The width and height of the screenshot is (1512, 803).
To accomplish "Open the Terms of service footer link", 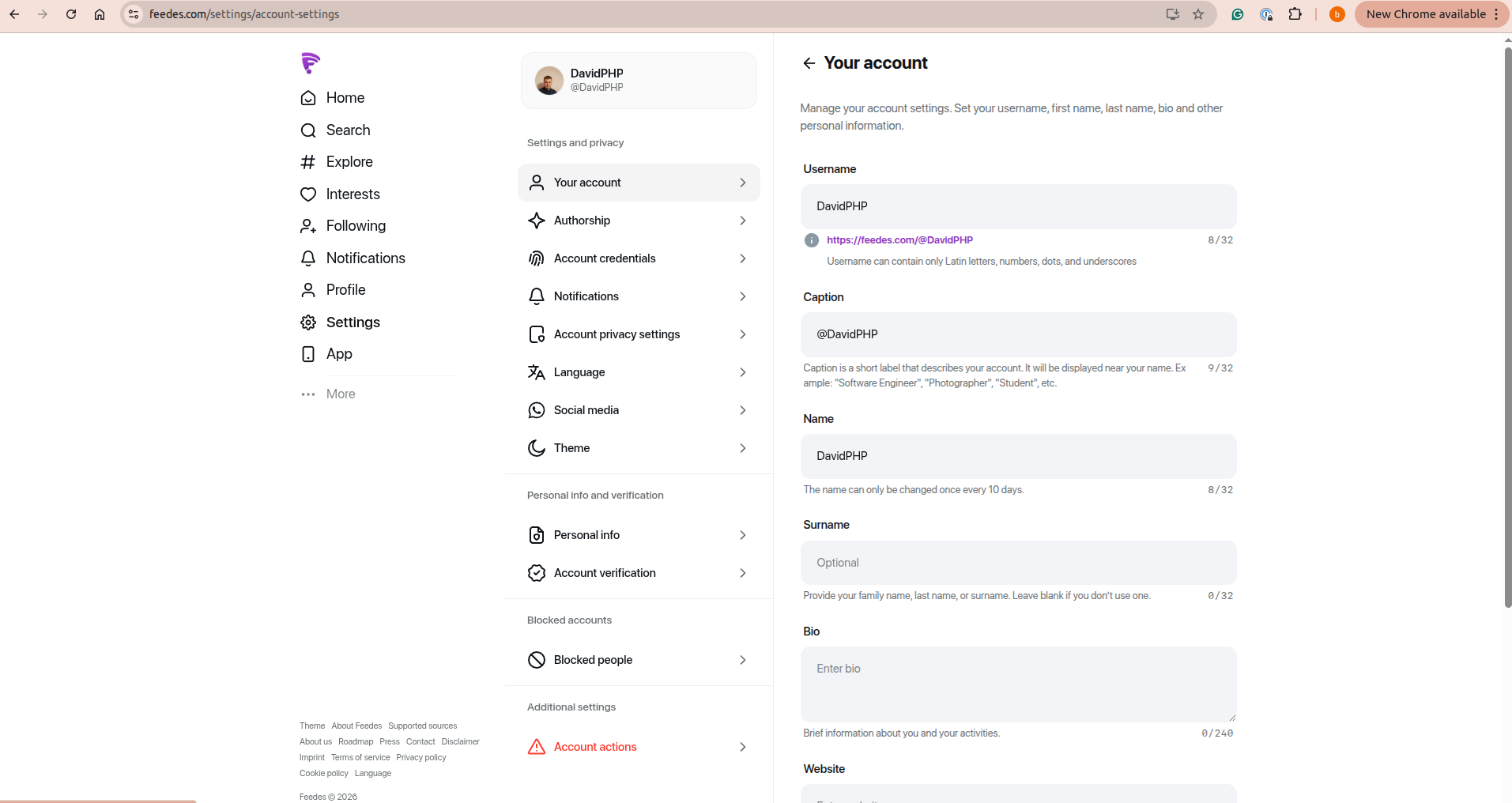I will point(360,757).
